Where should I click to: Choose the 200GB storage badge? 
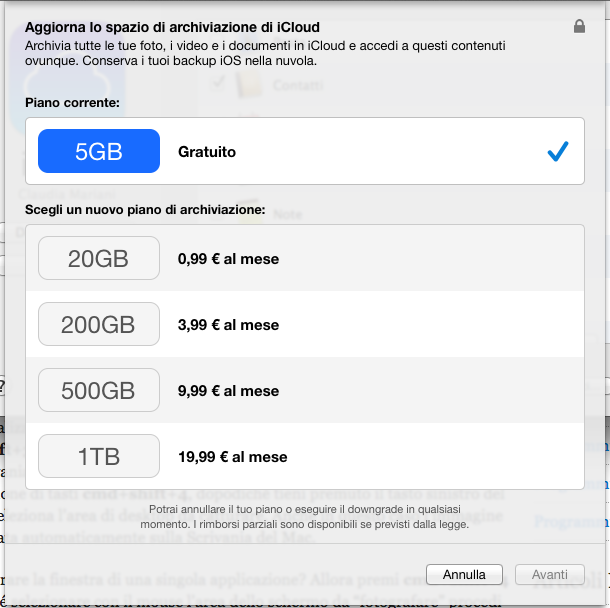tap(99, 324)
